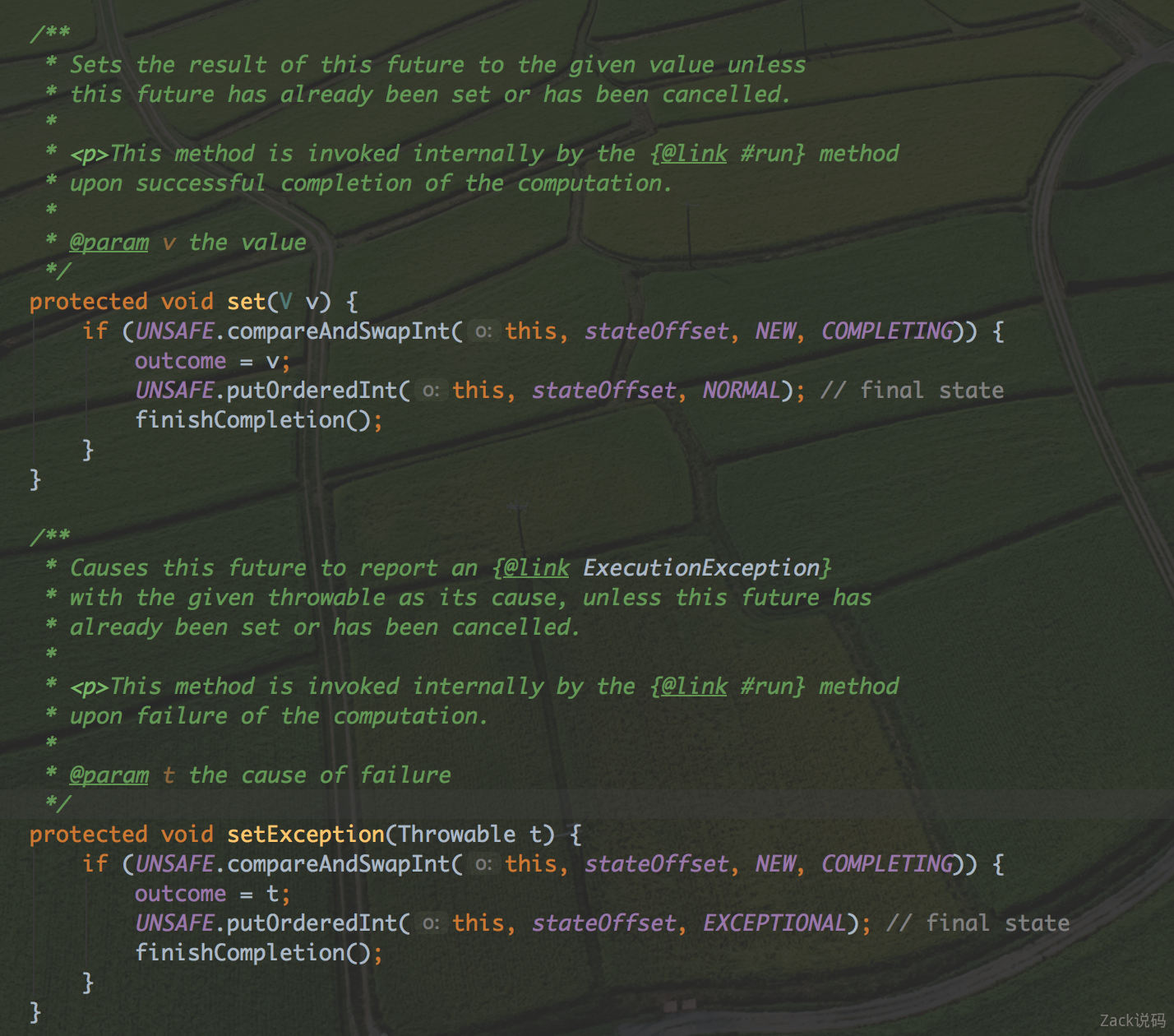Click the @param t tag

pyautogui.click(x=109, y=775)
